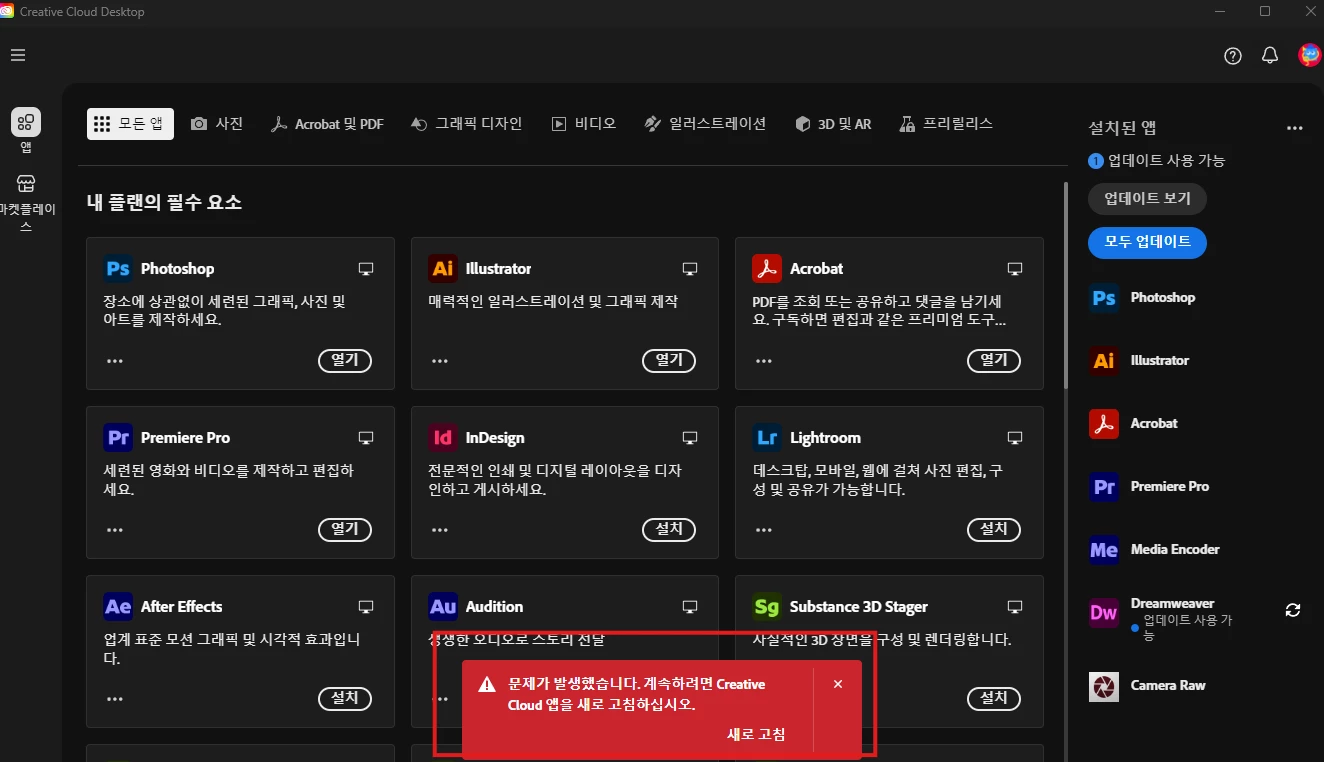Open Acrobat with its 열기 button

994,360
